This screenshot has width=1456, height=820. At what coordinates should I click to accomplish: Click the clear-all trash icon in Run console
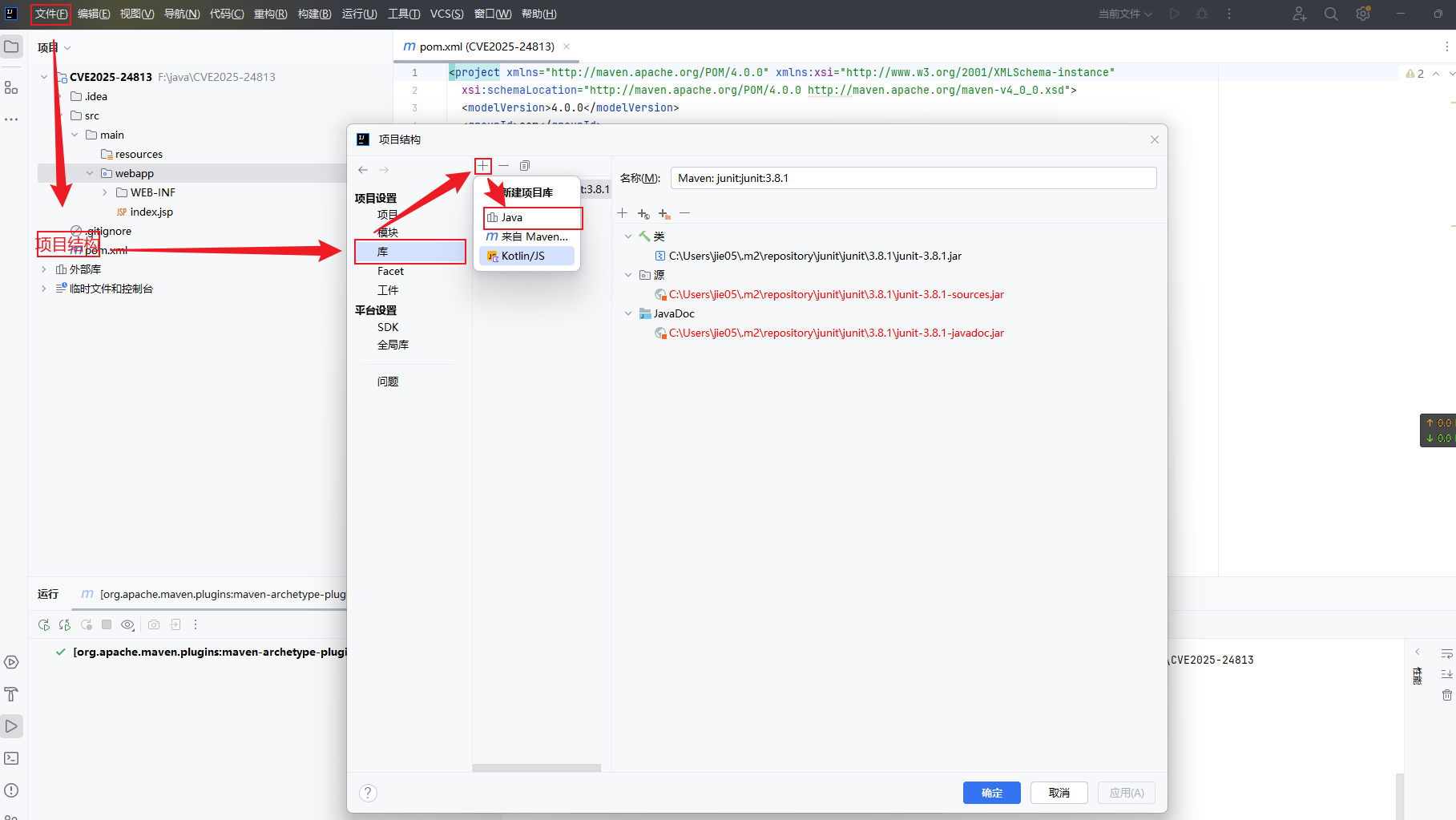[1446, 695]
